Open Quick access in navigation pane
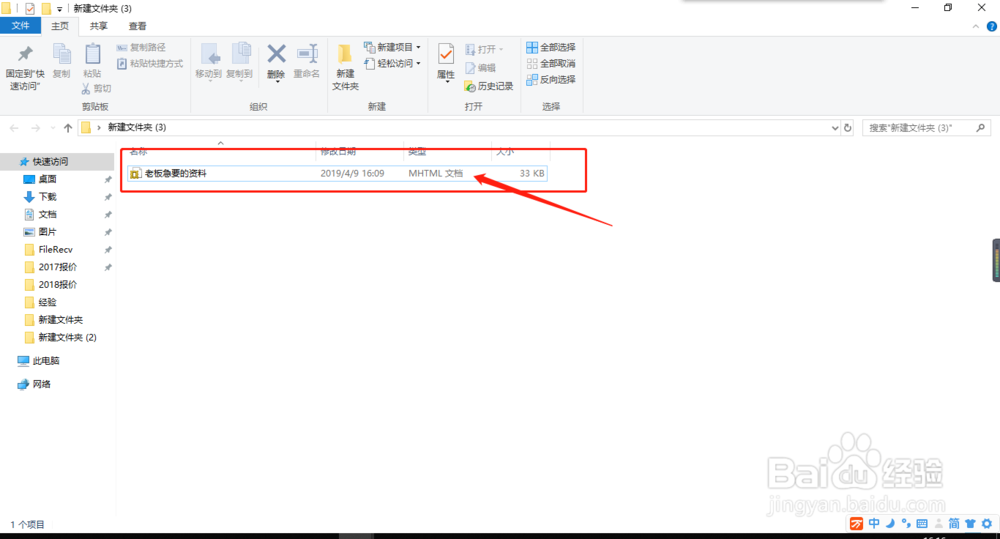 [x=50, y=161]
